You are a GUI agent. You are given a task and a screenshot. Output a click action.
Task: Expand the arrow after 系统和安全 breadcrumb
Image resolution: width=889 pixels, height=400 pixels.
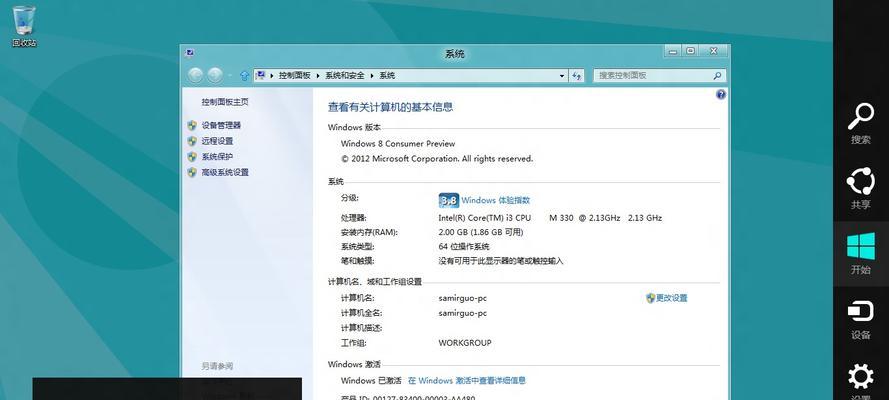tap(372, 75)
